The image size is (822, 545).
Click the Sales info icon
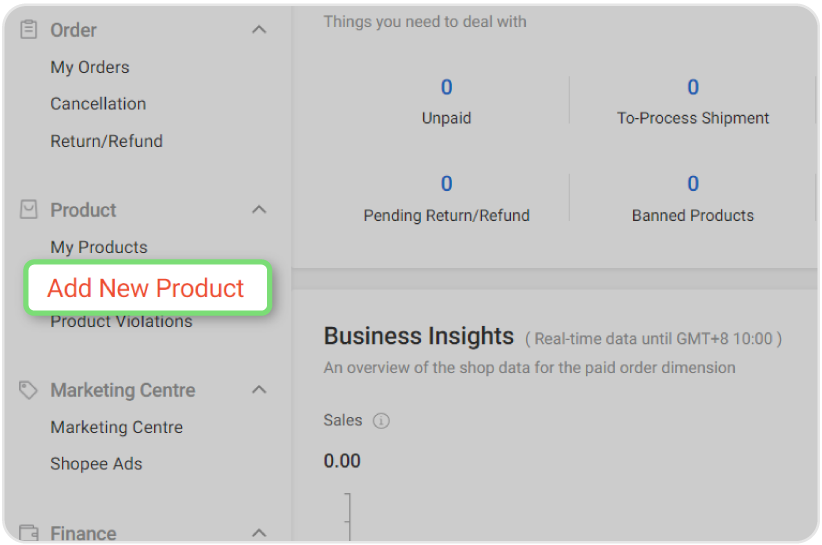point(381,421)
